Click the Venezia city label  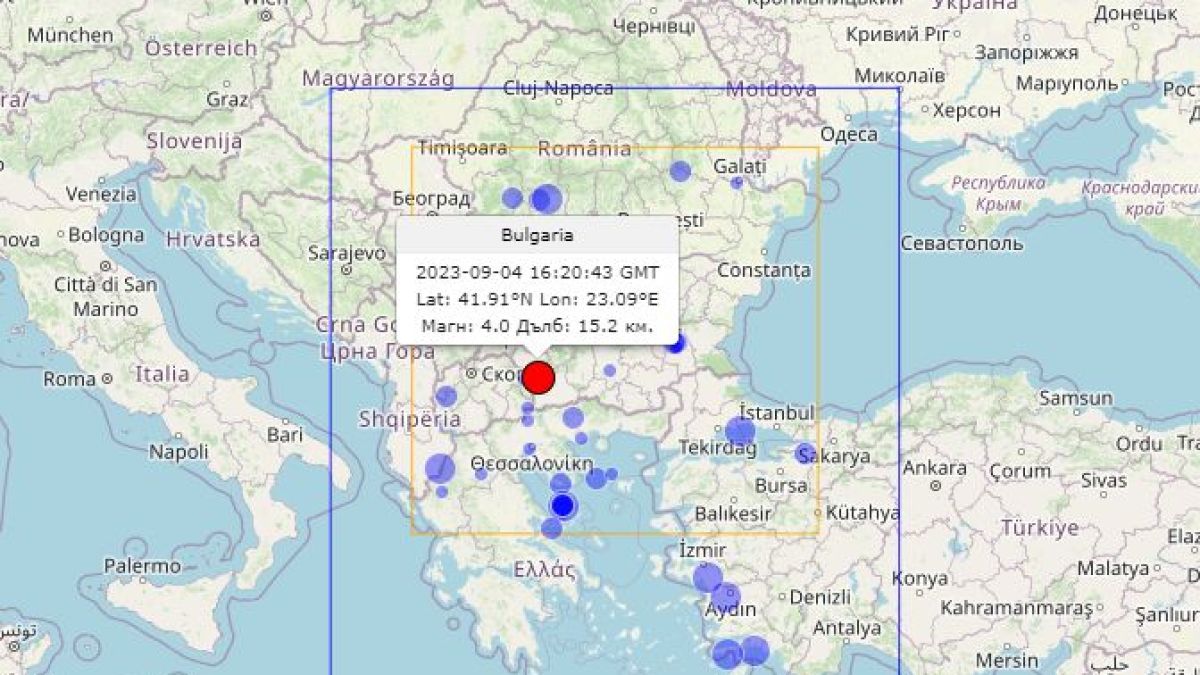[x=100, y=194]
